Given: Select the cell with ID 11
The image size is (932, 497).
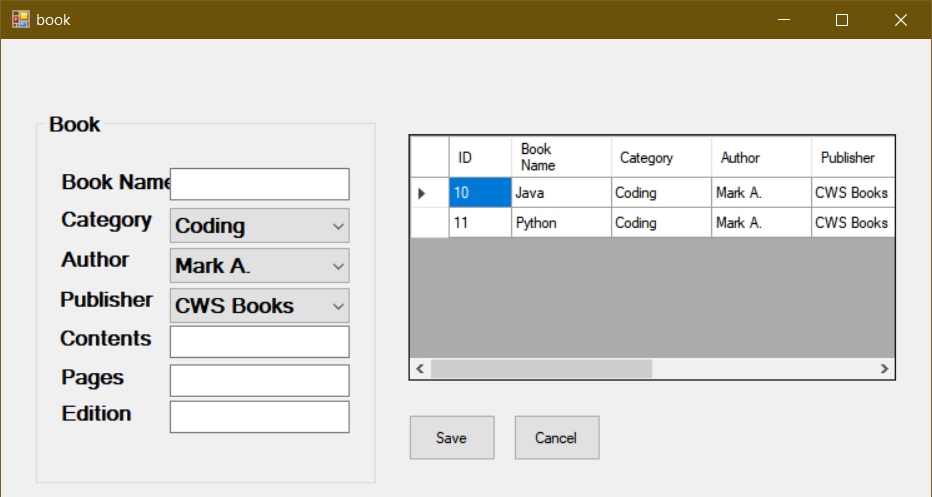Looking at the screenshot, I should click(x=480, y=223).
